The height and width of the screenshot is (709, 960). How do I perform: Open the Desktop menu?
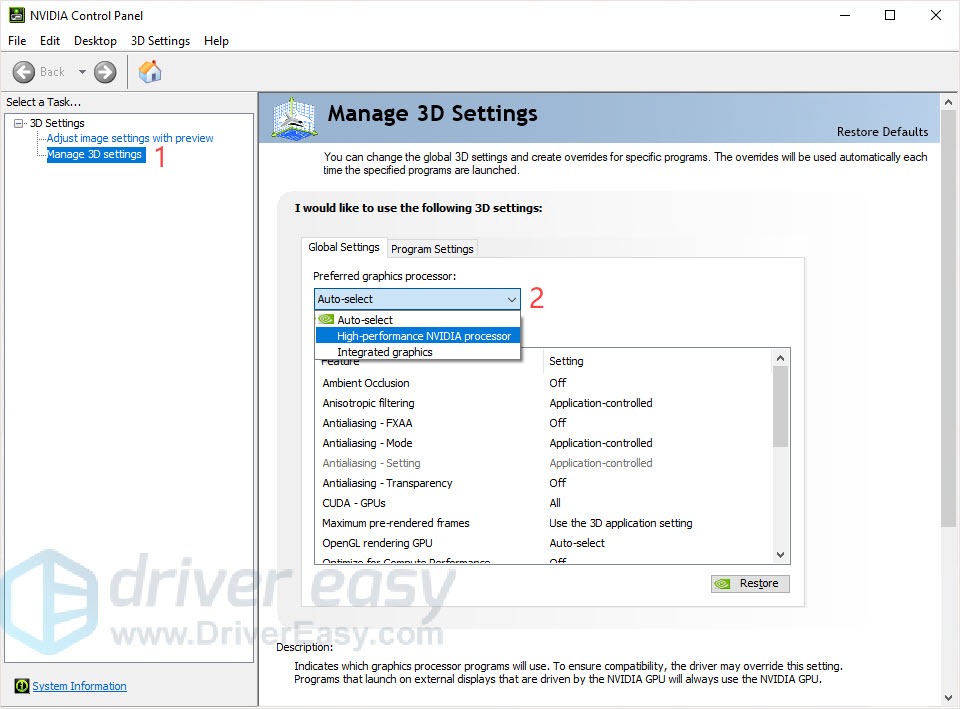pos(95,41)
